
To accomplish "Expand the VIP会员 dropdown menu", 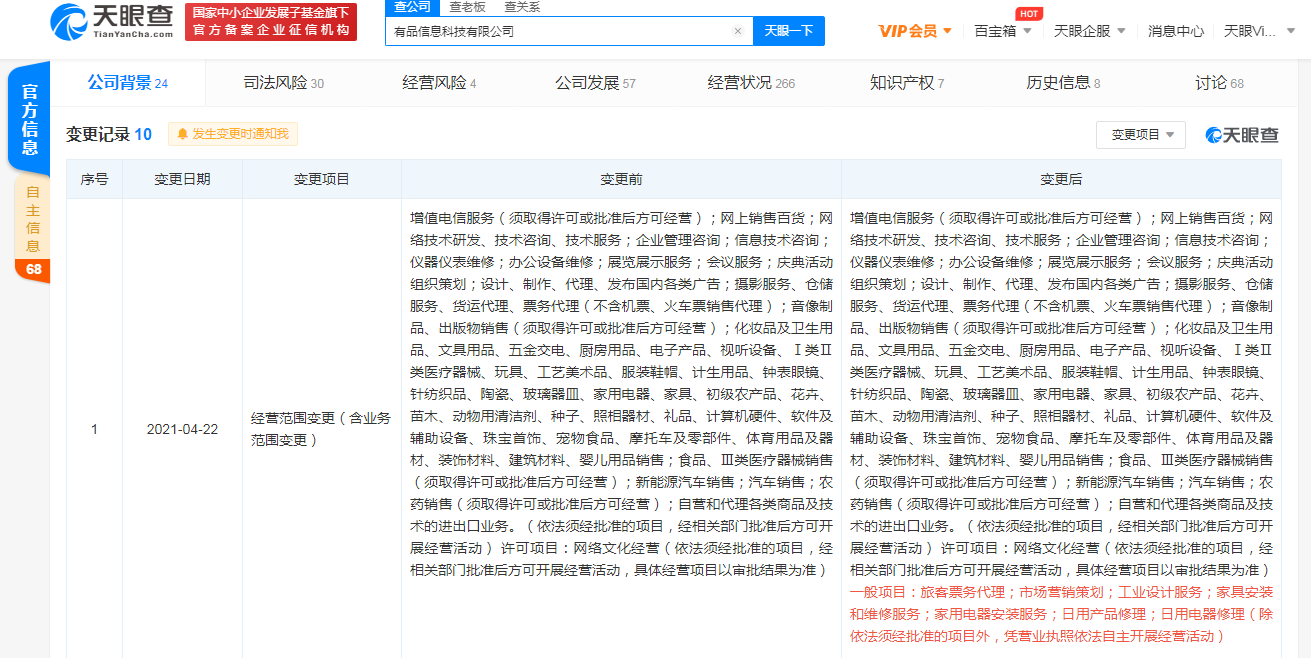I will [x=910, y=30].
